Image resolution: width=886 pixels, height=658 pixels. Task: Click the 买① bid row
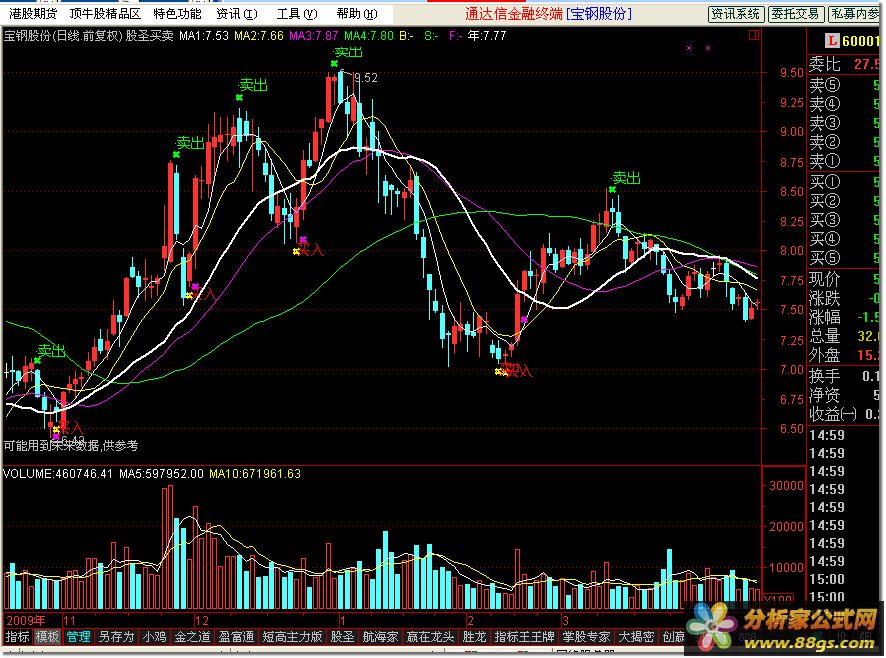(x=844, y=182)
